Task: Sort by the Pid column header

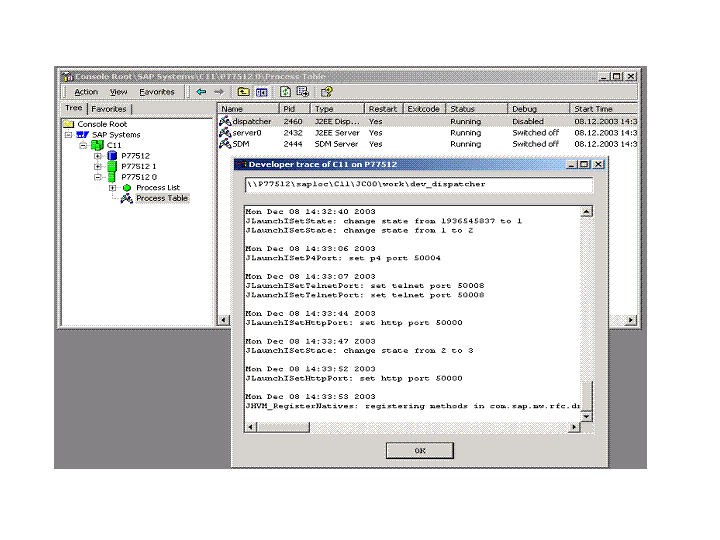Action: [294, 109]
